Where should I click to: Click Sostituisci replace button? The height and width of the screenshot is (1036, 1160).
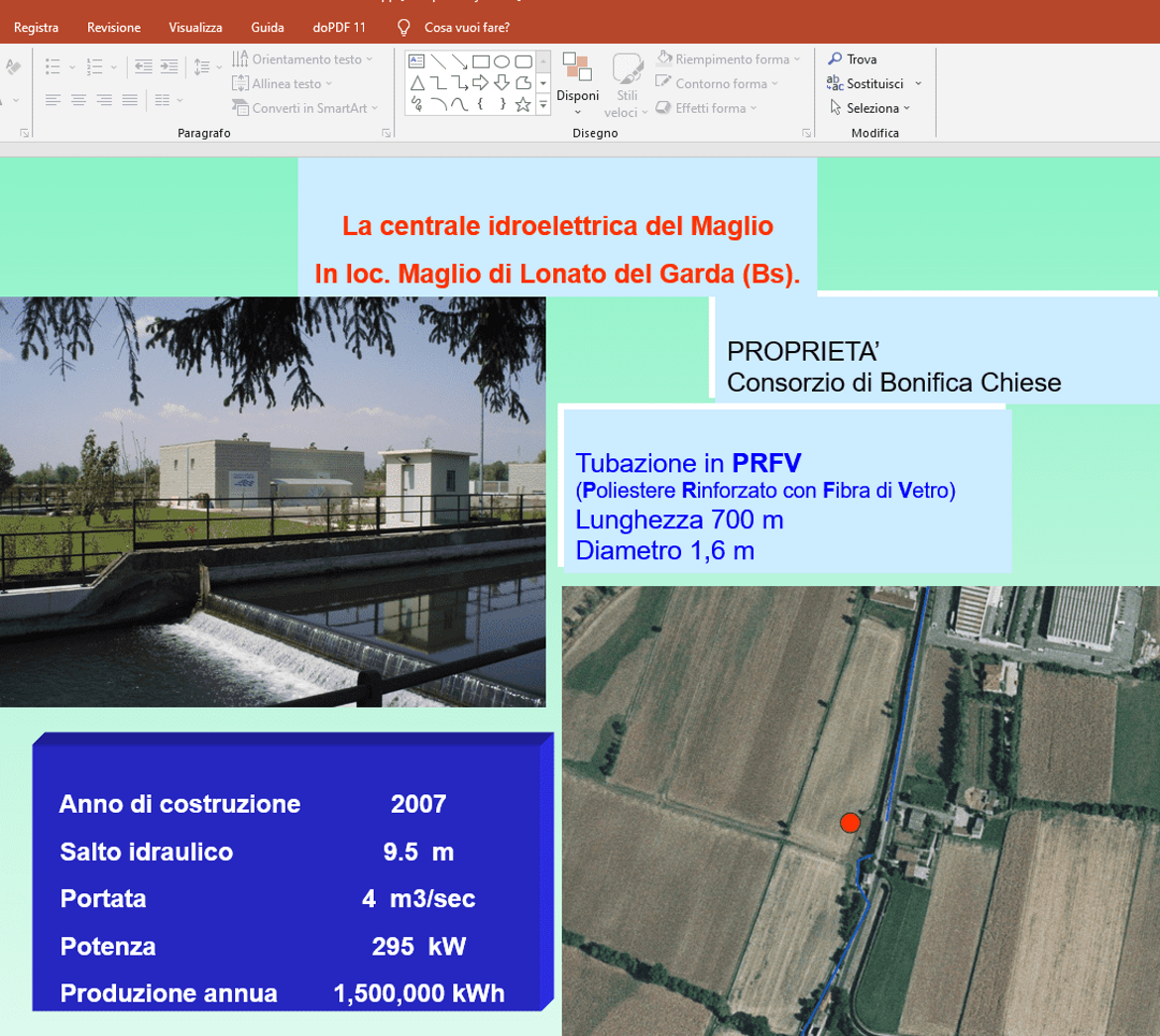[873, 84]
